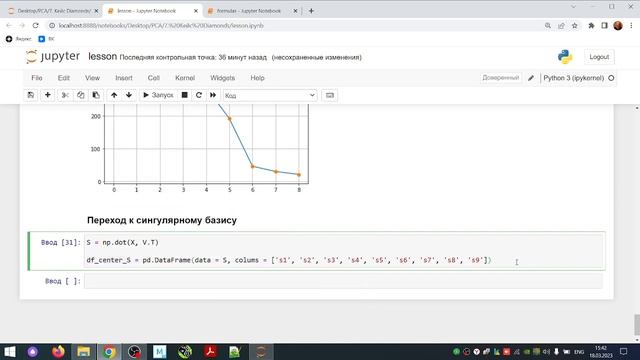The image size is (640, 360).
Task: Restart the kernel with the circular arrow icon
Action: click(199, 95)
